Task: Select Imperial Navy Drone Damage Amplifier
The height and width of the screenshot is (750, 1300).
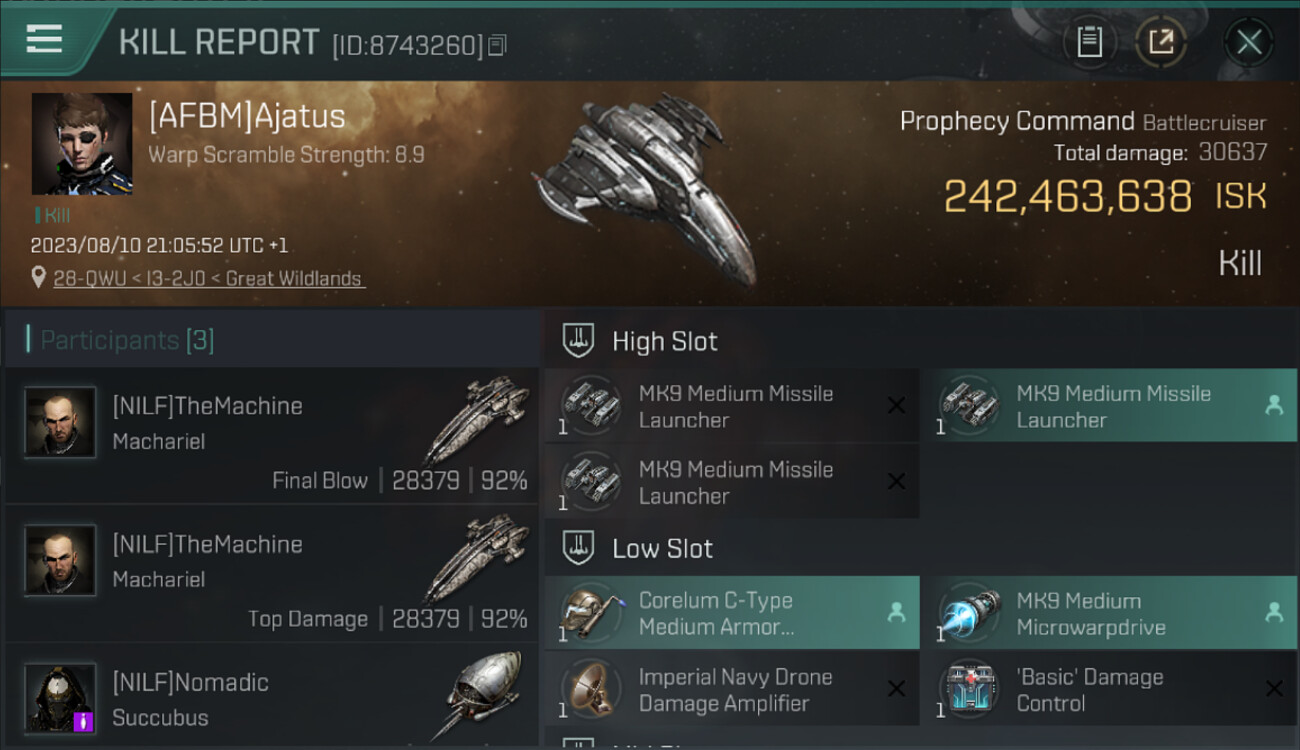Action: (x=732, y=689)
